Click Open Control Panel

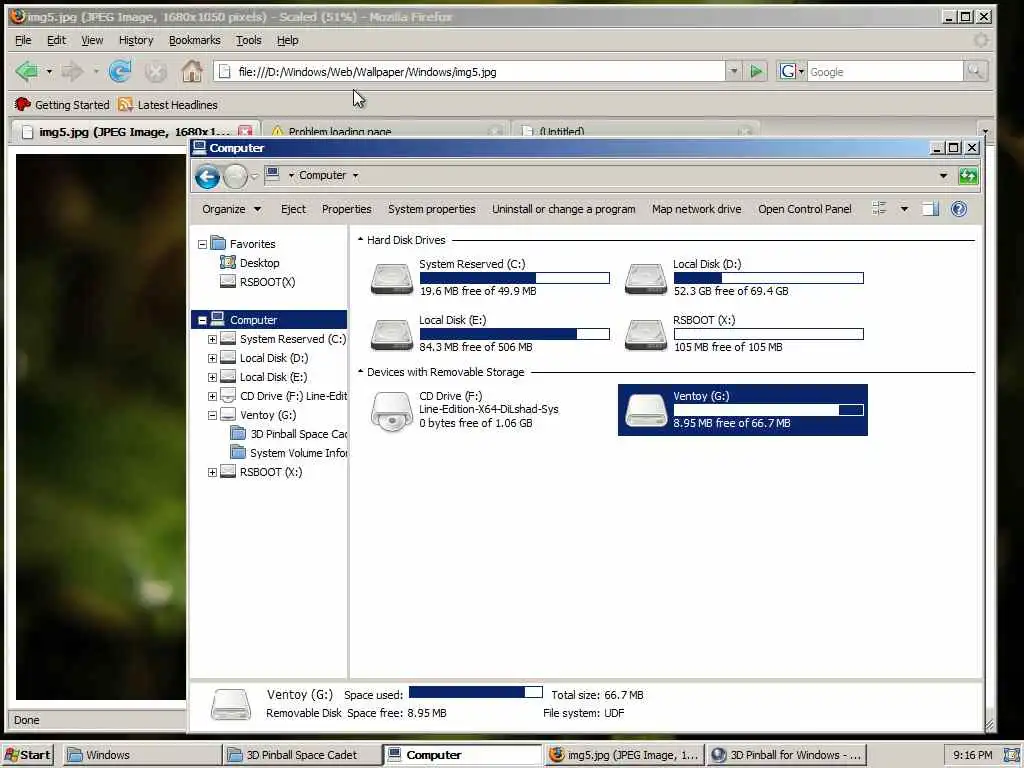[x=805, y=209]
